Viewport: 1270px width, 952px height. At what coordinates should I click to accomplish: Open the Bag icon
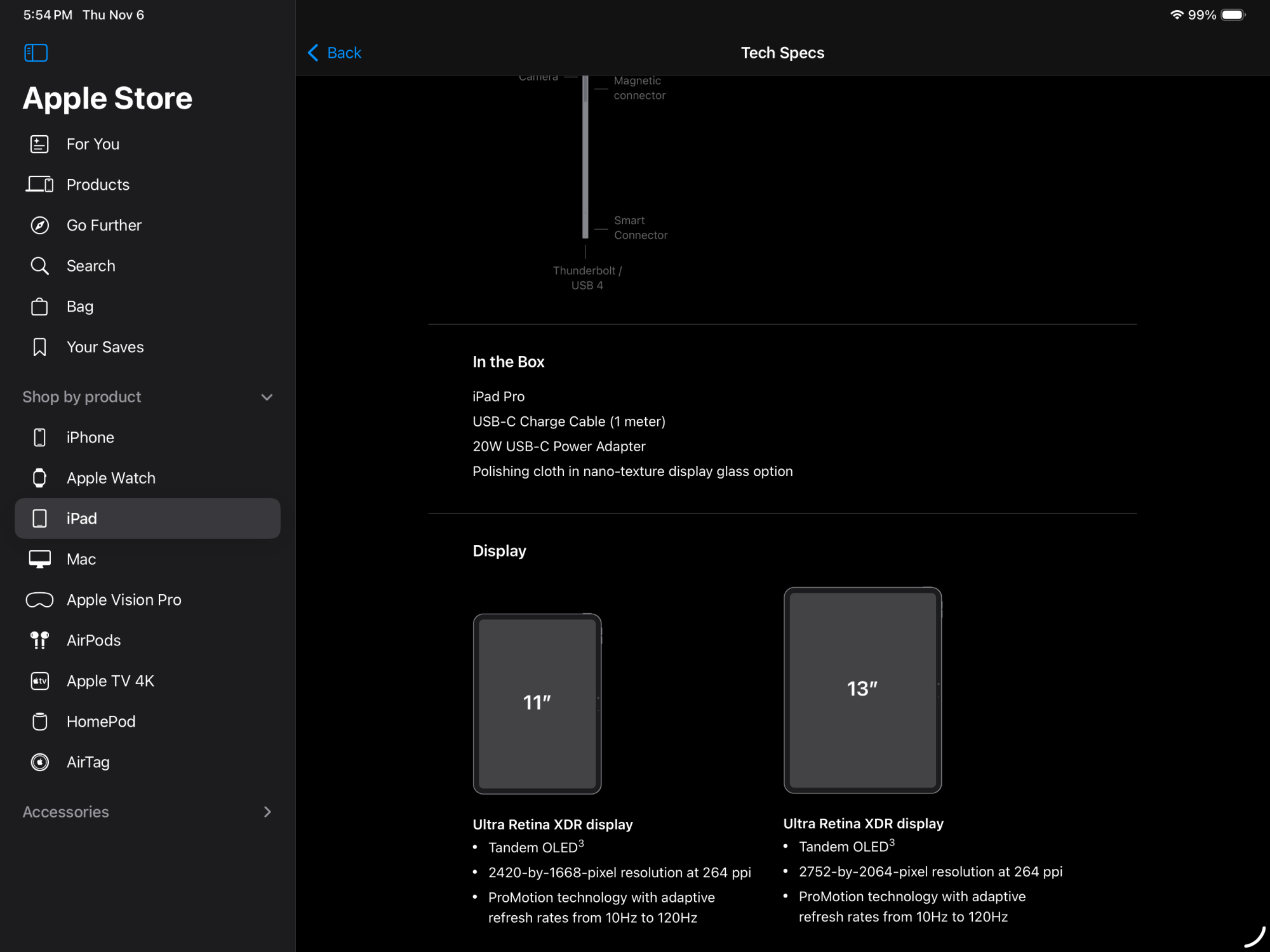(x=39, y=307)
